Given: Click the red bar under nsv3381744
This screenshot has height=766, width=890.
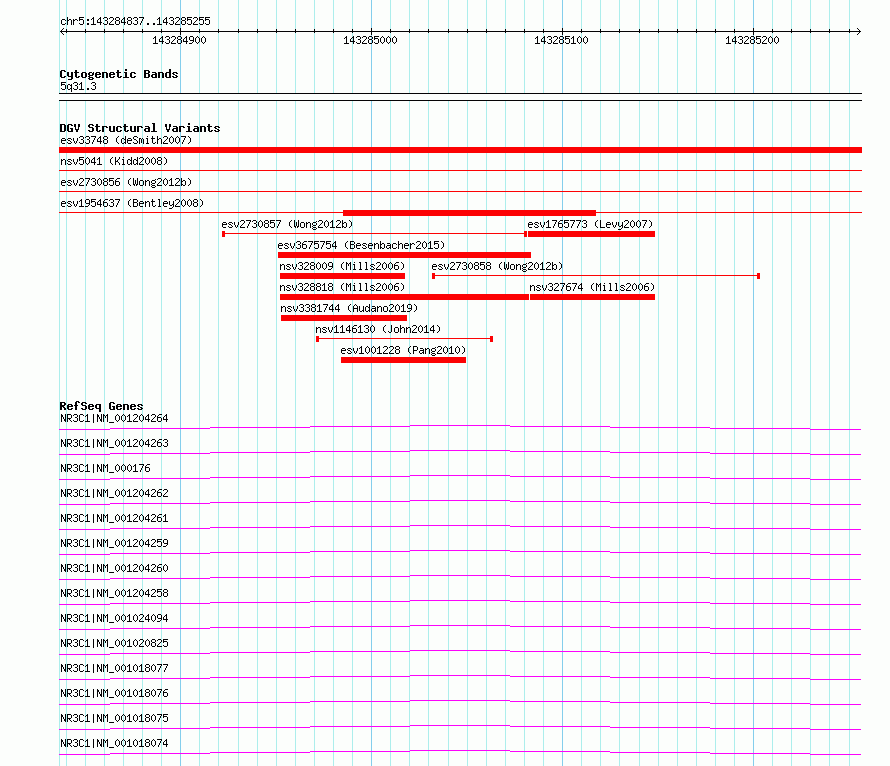Looking at the screenshot, I should coord(344,318).
